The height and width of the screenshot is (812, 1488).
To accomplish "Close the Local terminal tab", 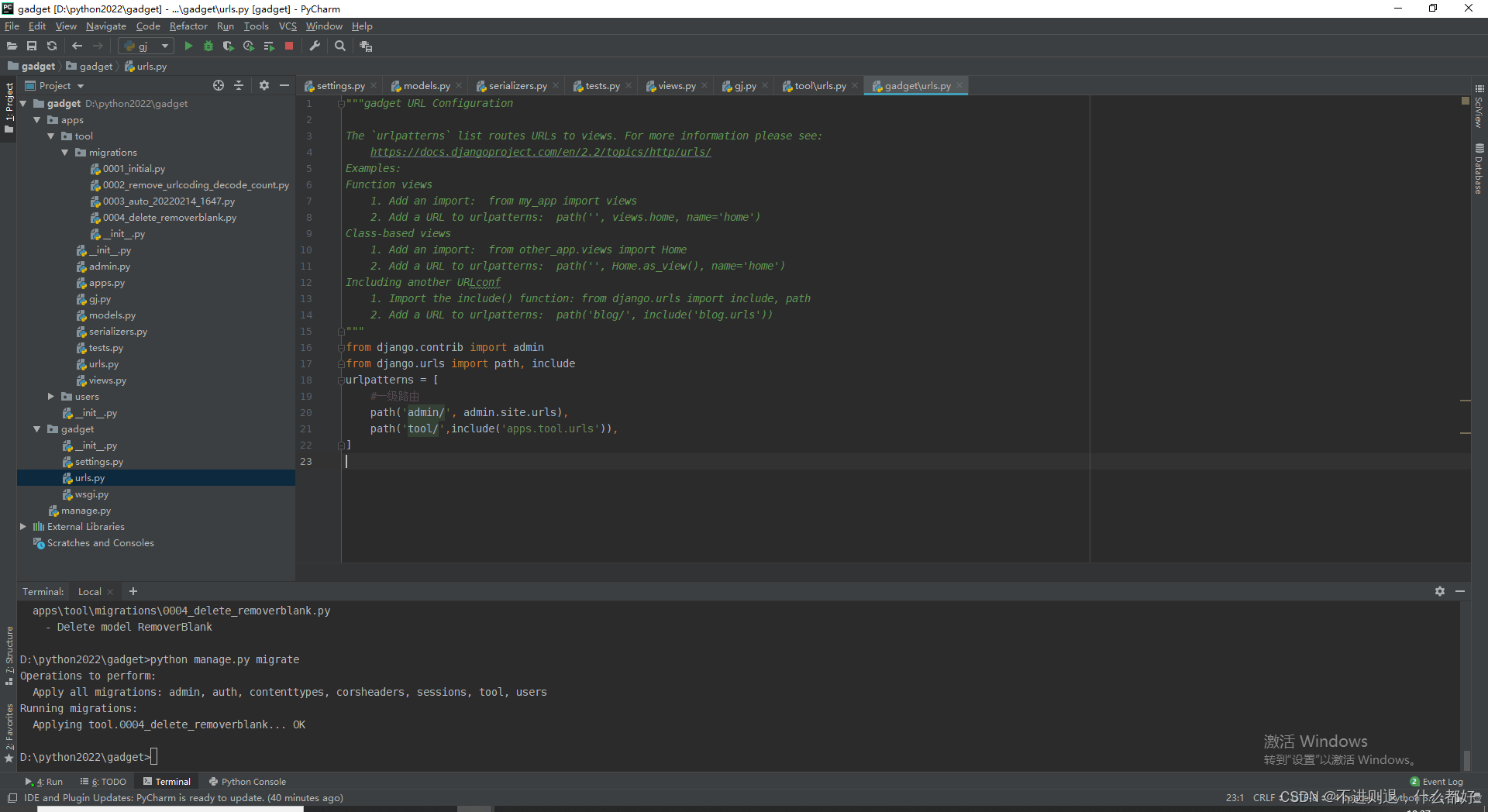I will pos(110,592).
